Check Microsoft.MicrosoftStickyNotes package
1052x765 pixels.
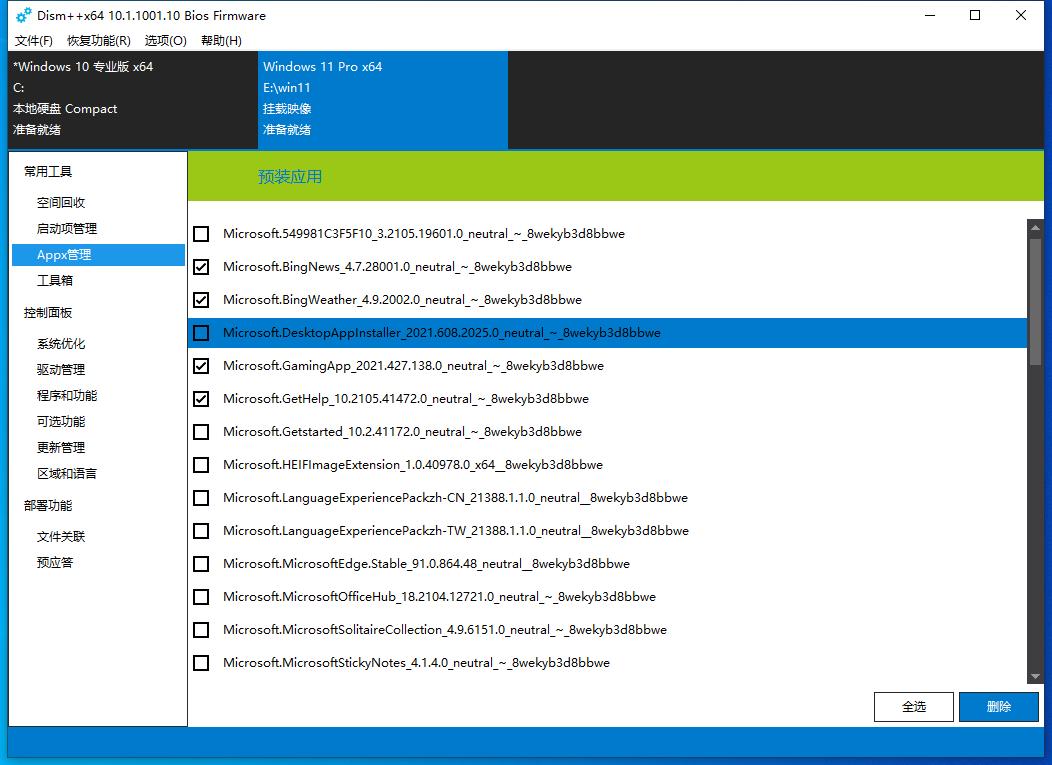201,663
